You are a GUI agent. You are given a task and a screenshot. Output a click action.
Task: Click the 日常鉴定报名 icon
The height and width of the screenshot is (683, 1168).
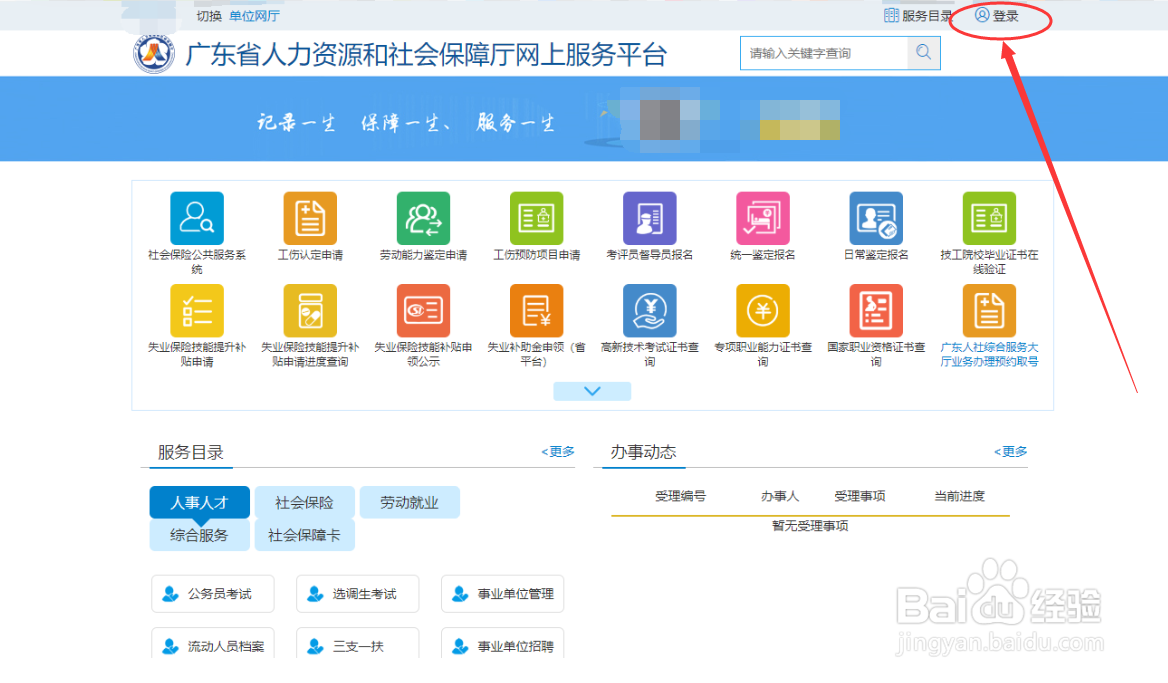point(874,220)
